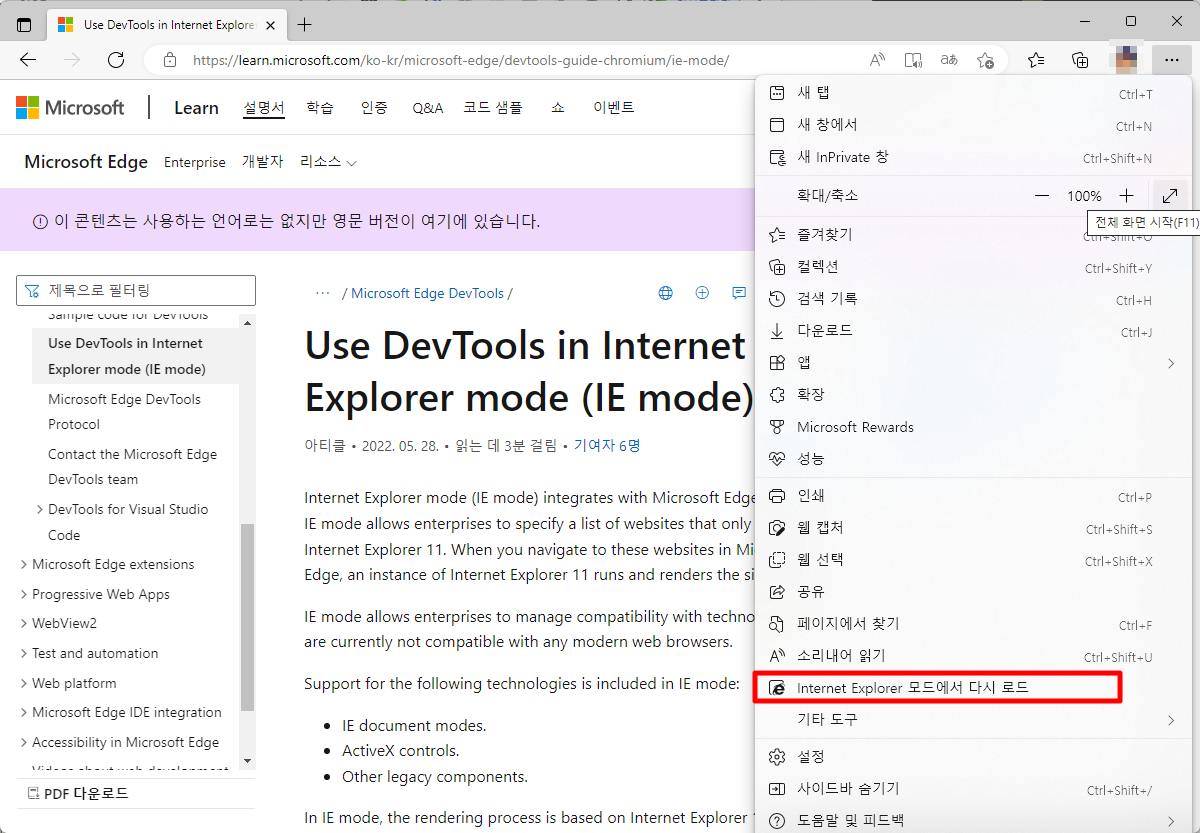This screenshot has width=1200, height=833.
Task: Open 기여자 6명 link
Action: click(x=607, y=445)
